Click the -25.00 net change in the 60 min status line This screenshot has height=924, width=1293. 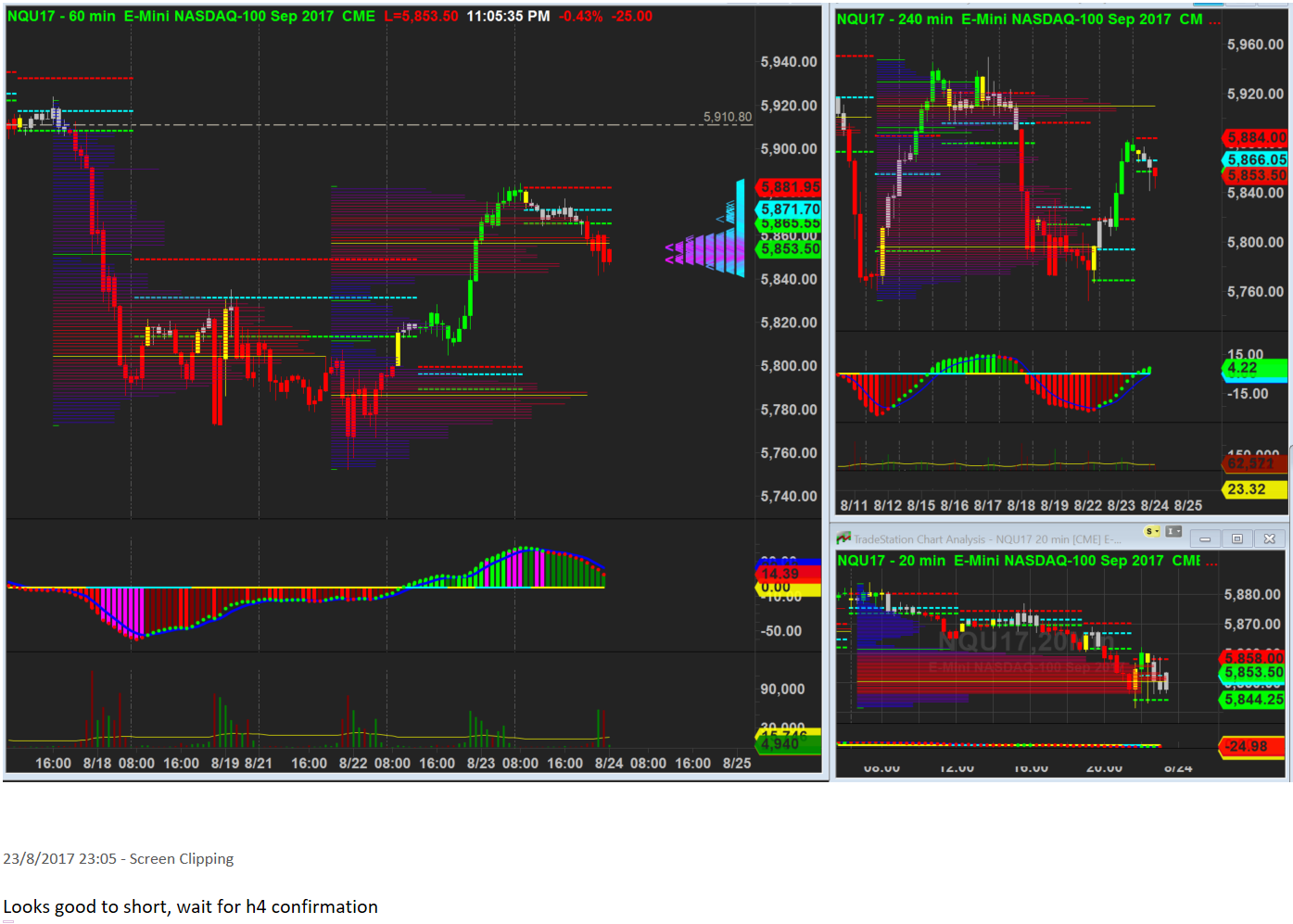632,17
